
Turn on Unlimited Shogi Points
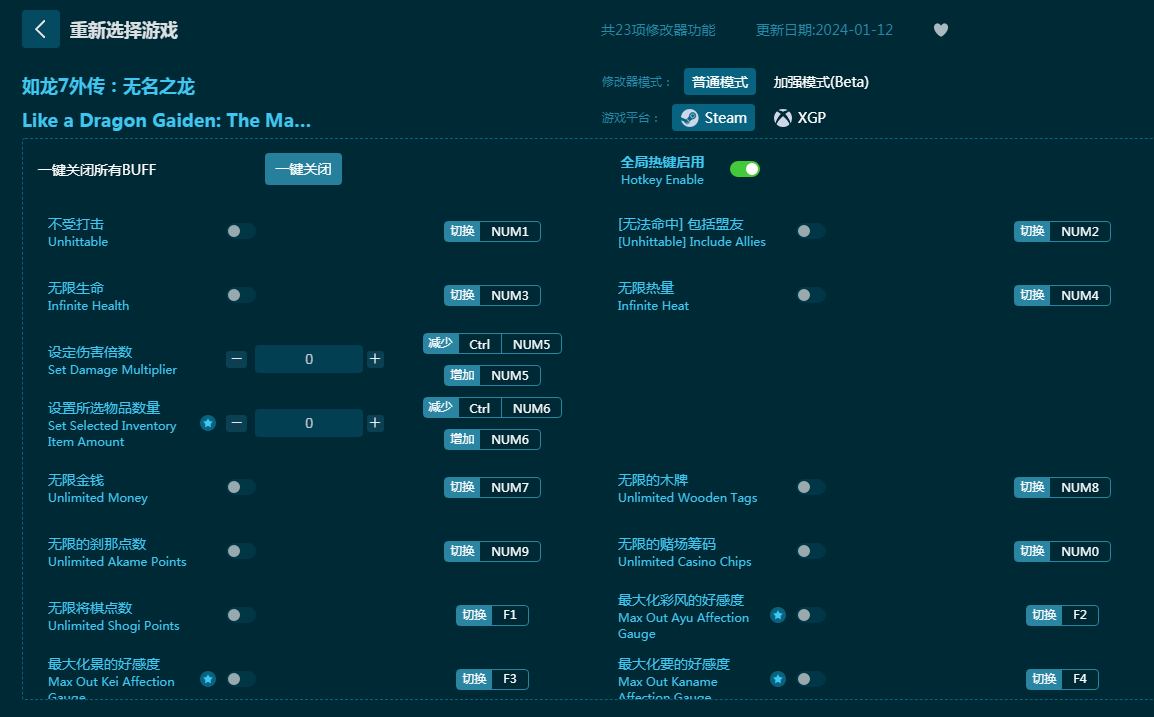(x=241, y=615)
